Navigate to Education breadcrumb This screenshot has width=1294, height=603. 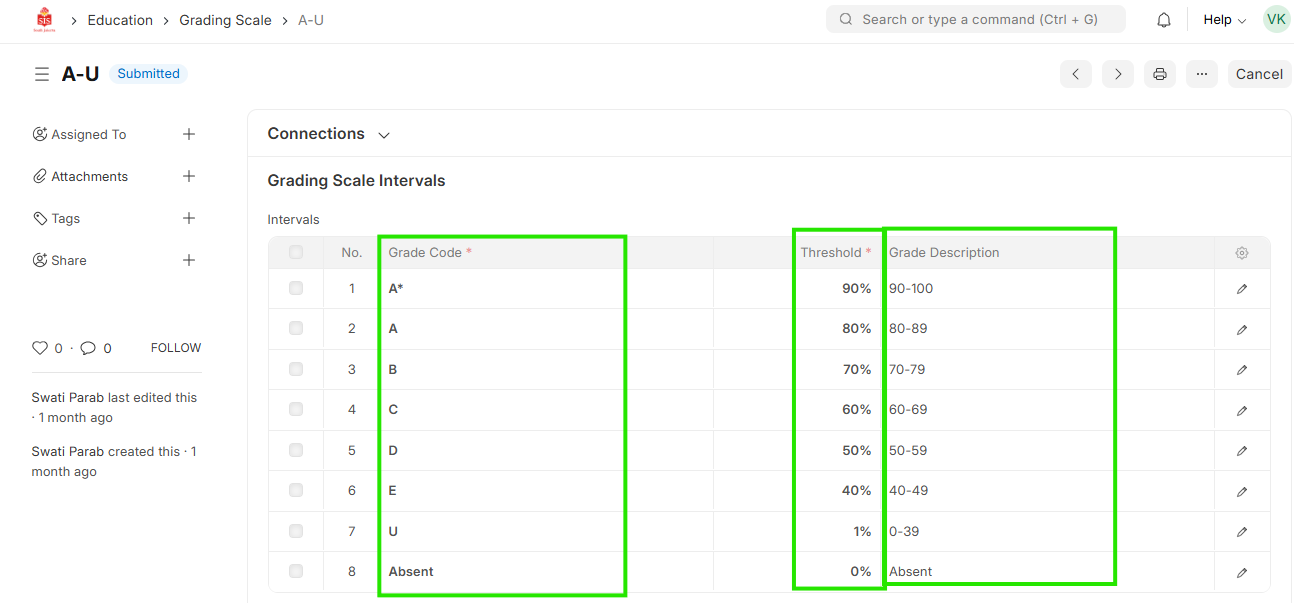click(x=120, y=20)
